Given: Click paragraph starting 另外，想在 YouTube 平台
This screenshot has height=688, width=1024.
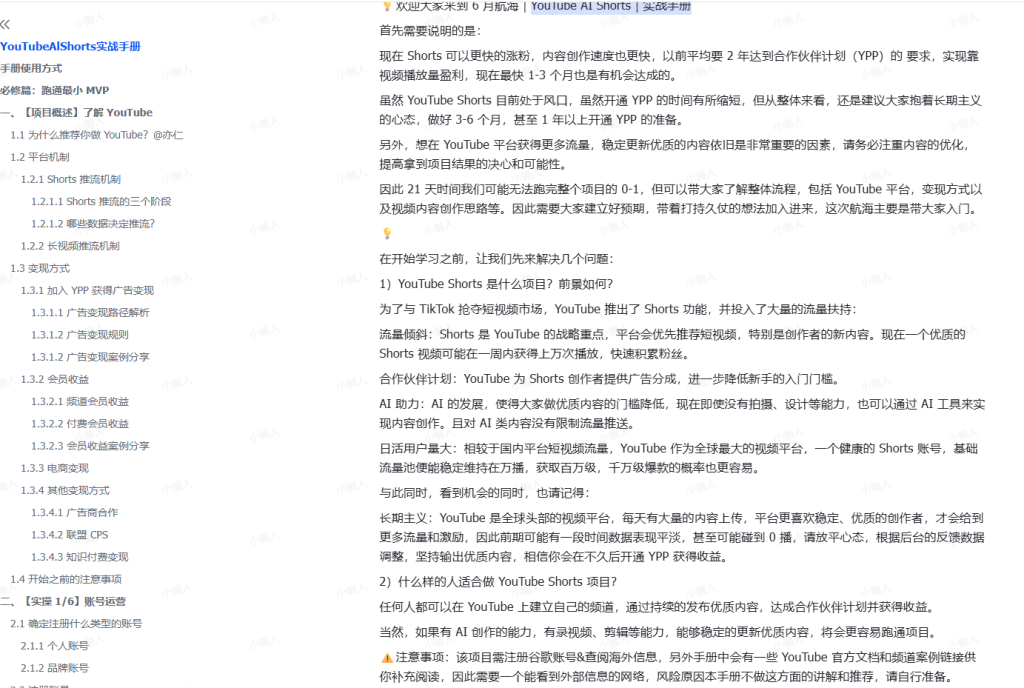Looking at the screenshot, I should [x=675, y=155].
